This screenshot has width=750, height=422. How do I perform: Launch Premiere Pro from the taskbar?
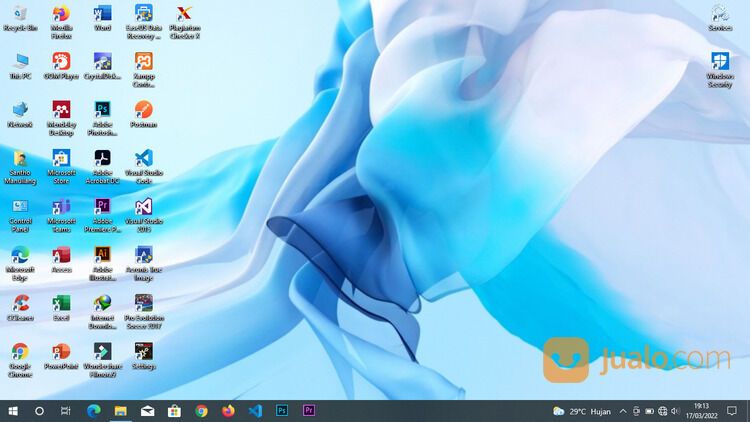coord(309,411)
